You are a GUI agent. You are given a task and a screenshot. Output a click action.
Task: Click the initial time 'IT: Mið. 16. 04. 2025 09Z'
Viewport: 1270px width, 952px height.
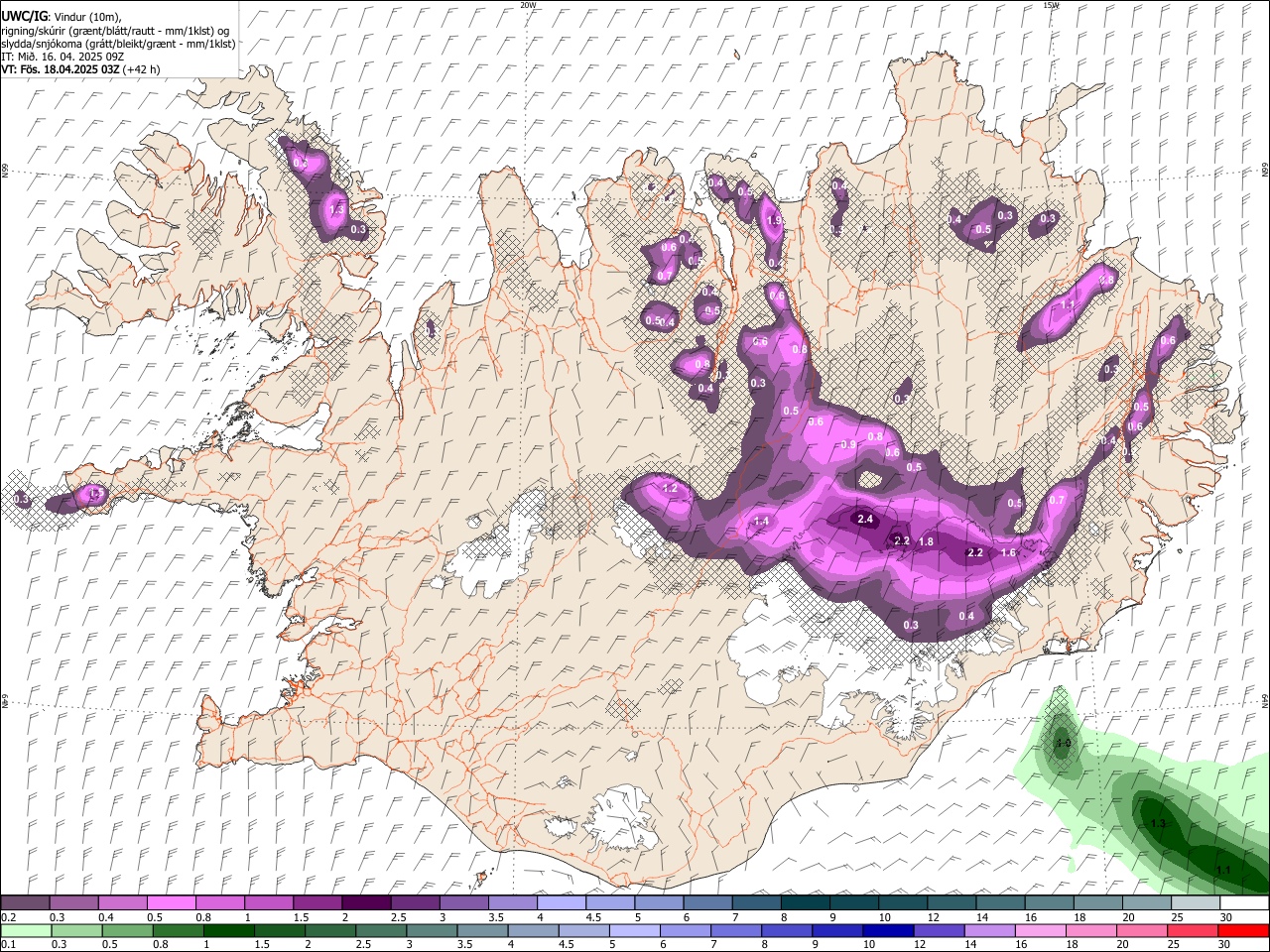(63, 57)
